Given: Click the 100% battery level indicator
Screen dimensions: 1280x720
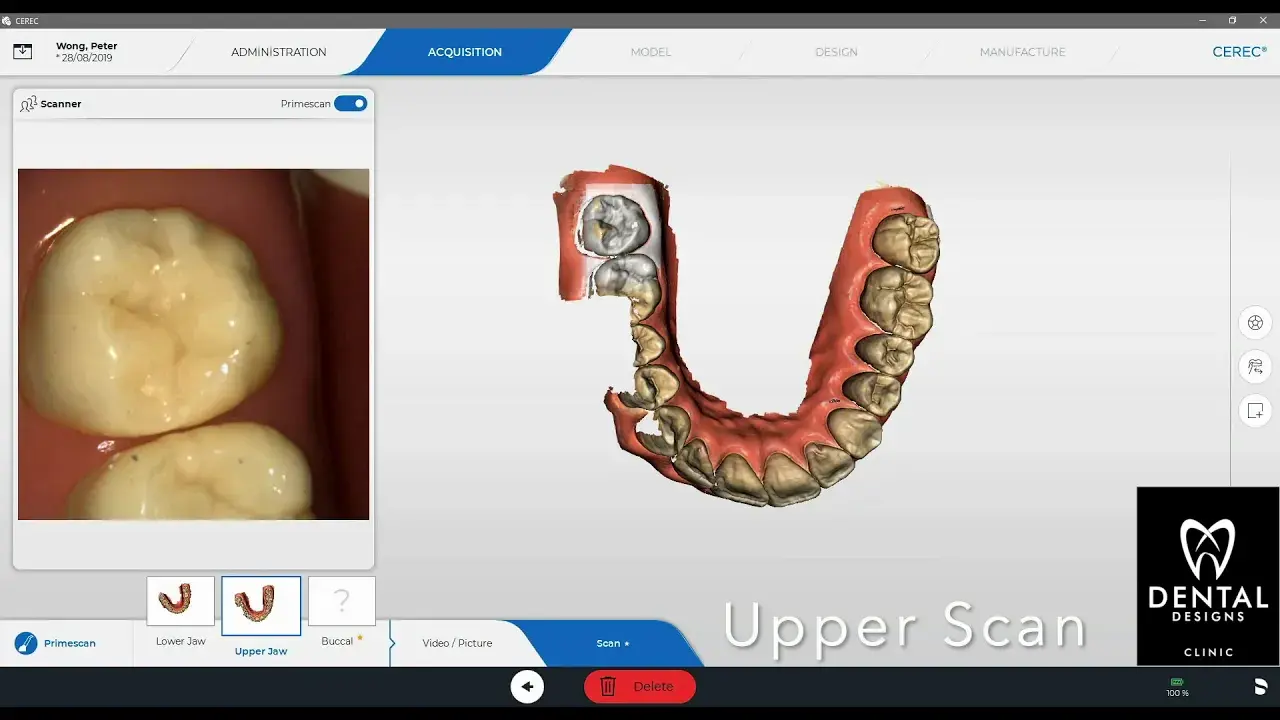Looking at the screenshot, I should (1177, 687).
